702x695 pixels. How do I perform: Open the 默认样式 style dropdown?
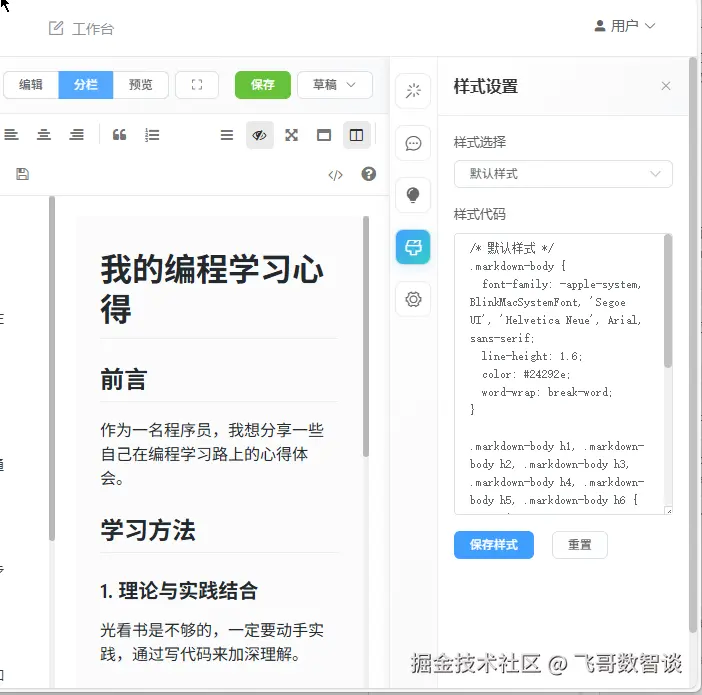(x=563, y=174)
